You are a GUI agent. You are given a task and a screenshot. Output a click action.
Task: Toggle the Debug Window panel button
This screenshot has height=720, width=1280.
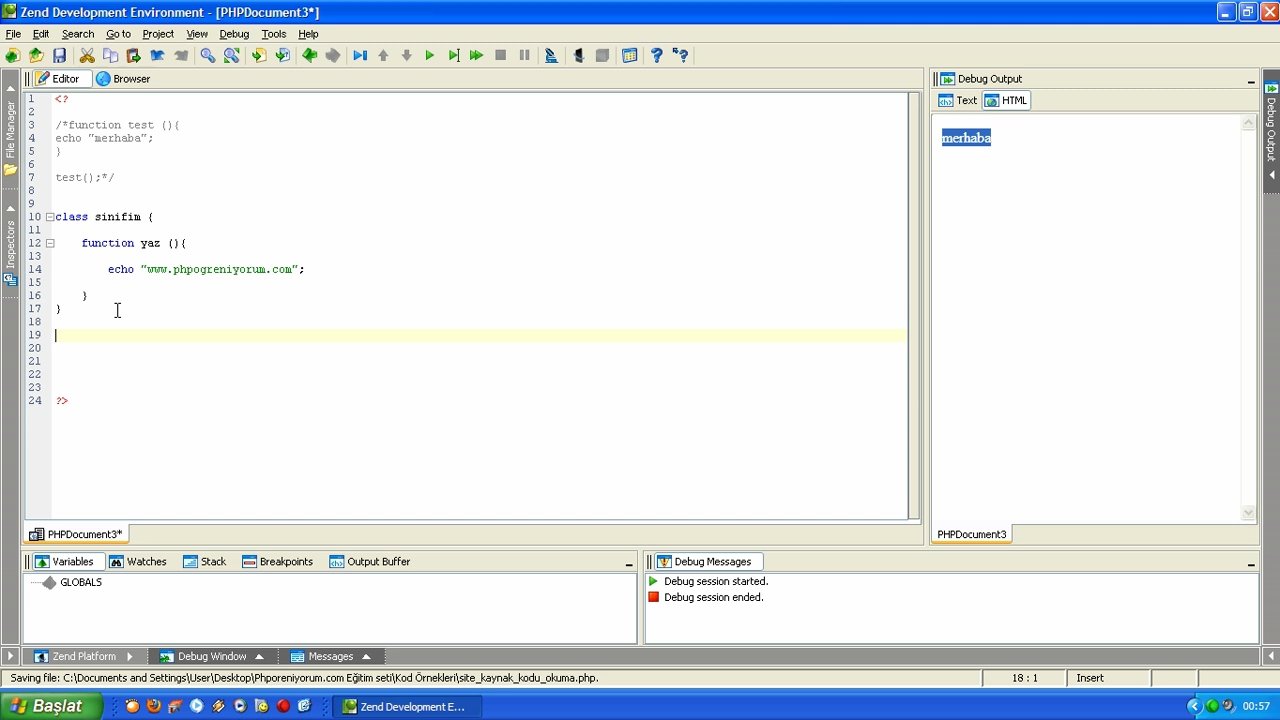tap(211, 657)
